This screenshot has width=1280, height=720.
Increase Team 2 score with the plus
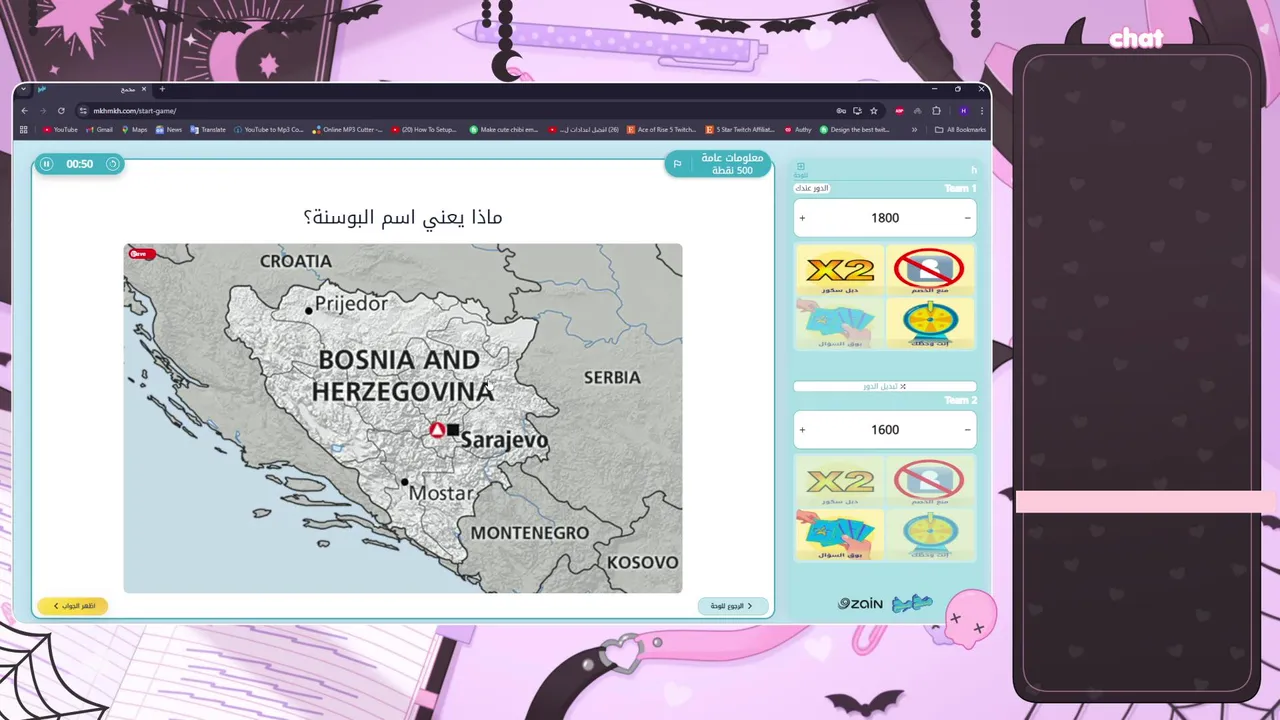[x=802, y=430]
